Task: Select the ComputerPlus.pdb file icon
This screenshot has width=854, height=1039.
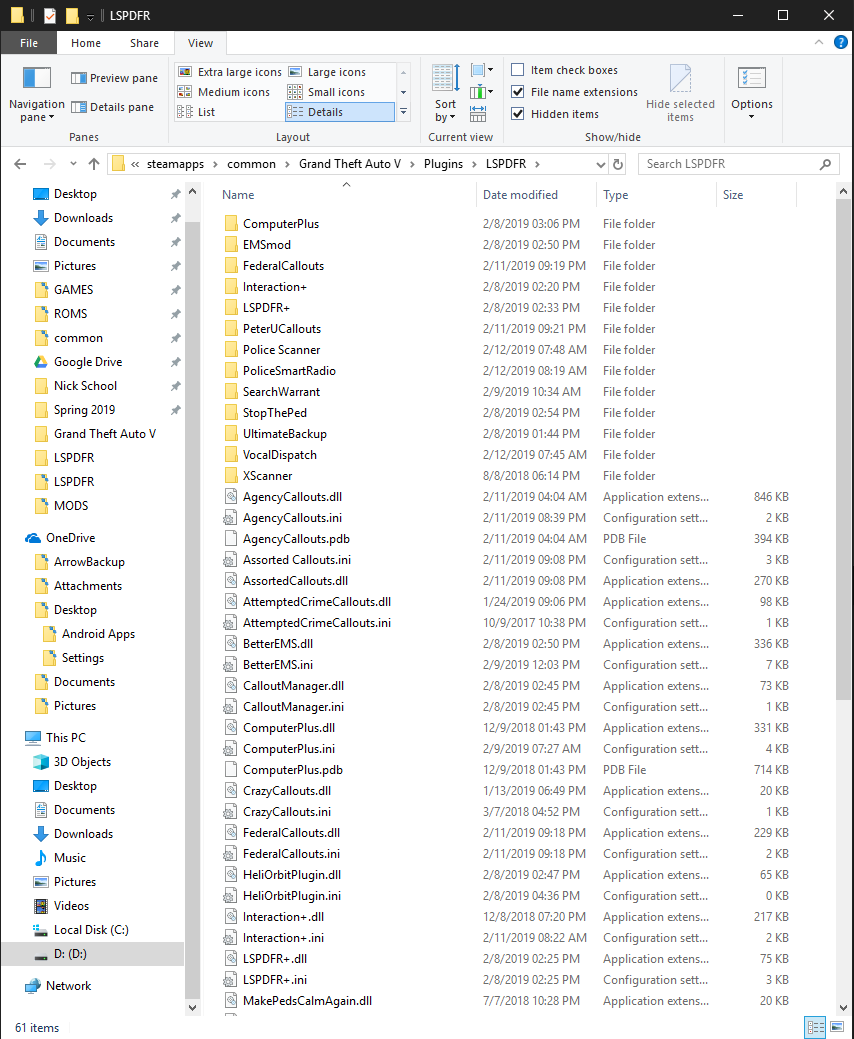Action: coord(231,770)
